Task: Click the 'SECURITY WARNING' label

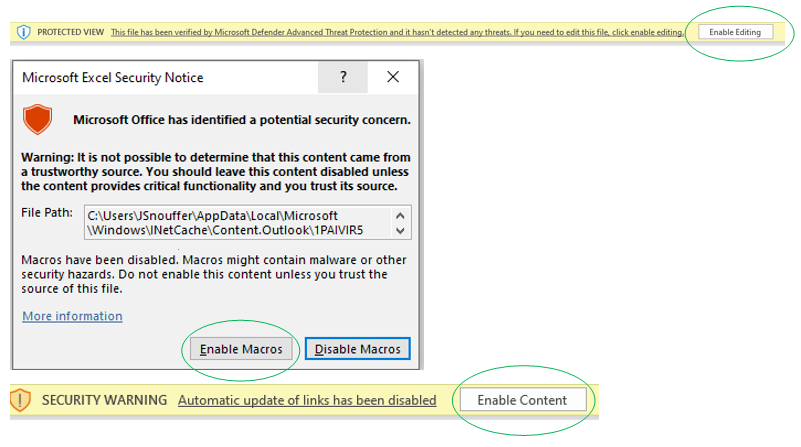Action: [104, 400]
